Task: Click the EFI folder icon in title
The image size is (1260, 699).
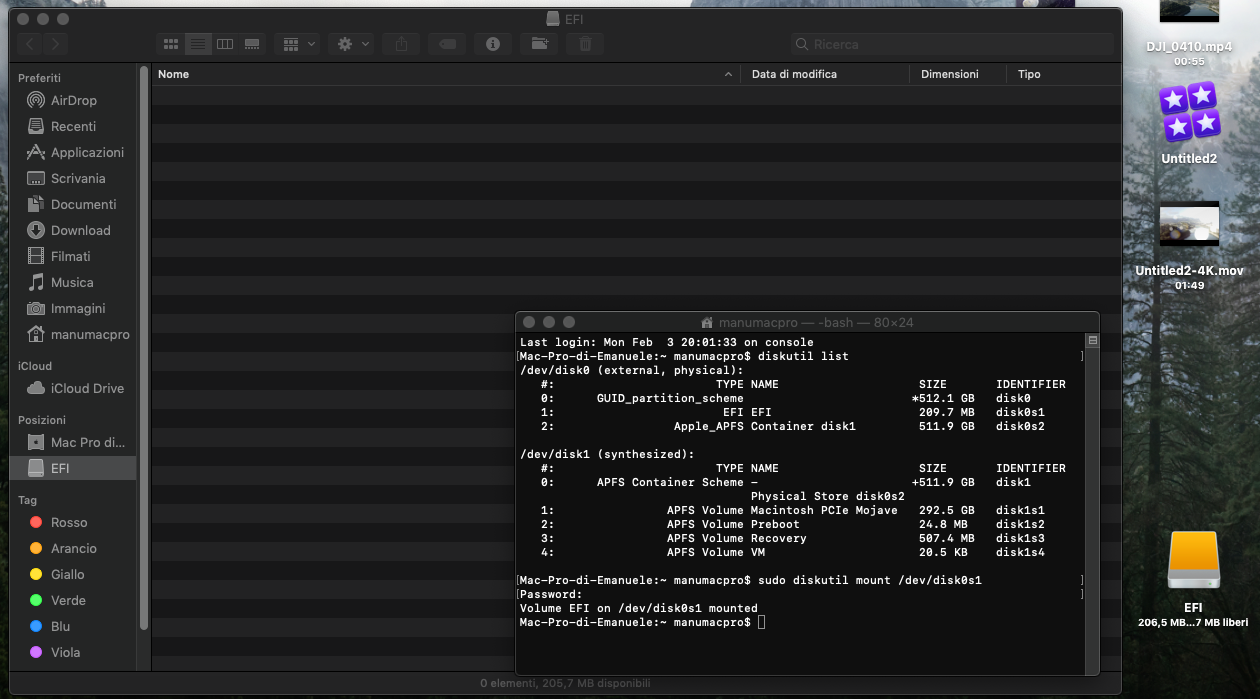Action: coord(553,17)
